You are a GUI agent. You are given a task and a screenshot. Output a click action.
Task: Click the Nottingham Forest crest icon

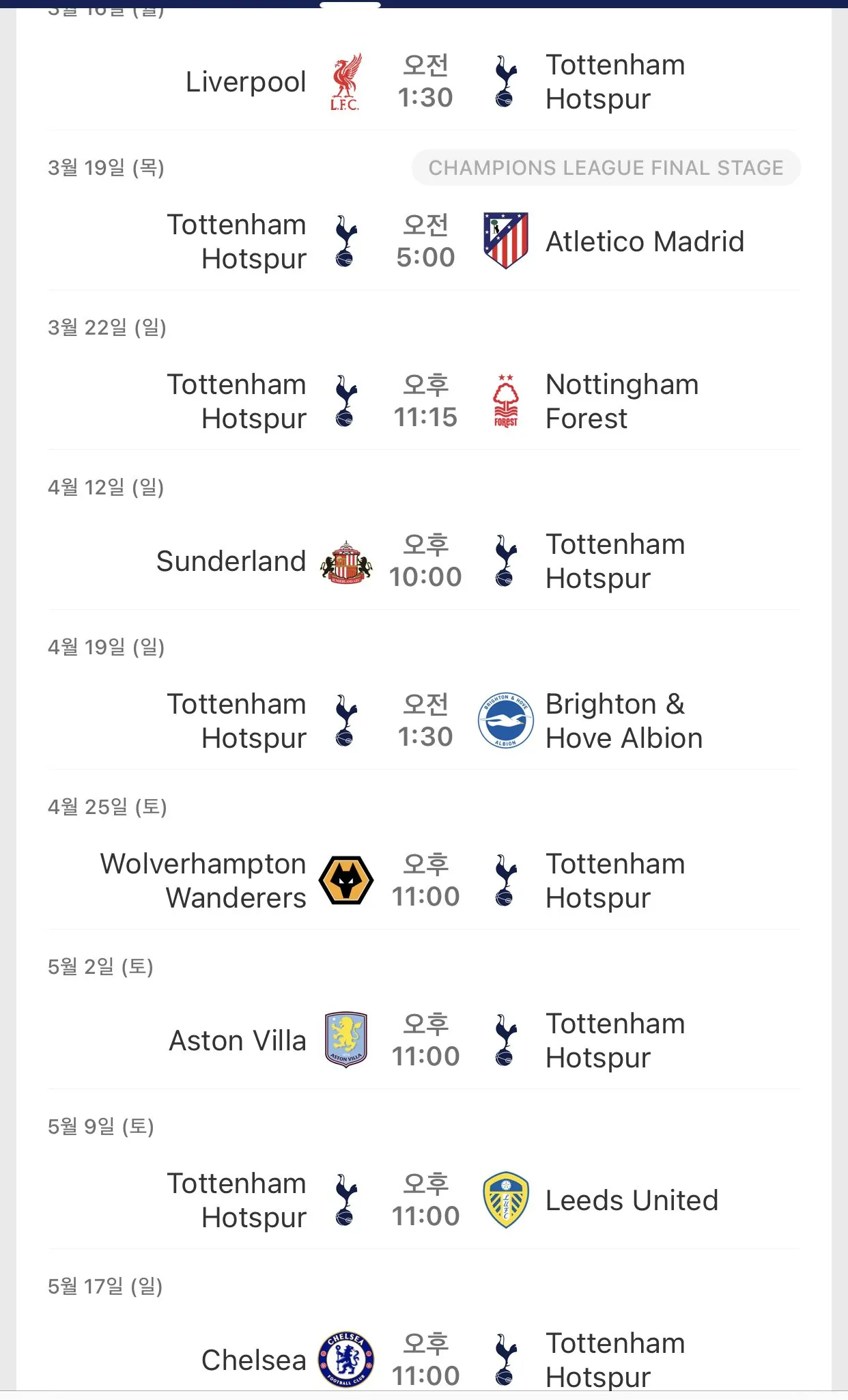(505, 401)
